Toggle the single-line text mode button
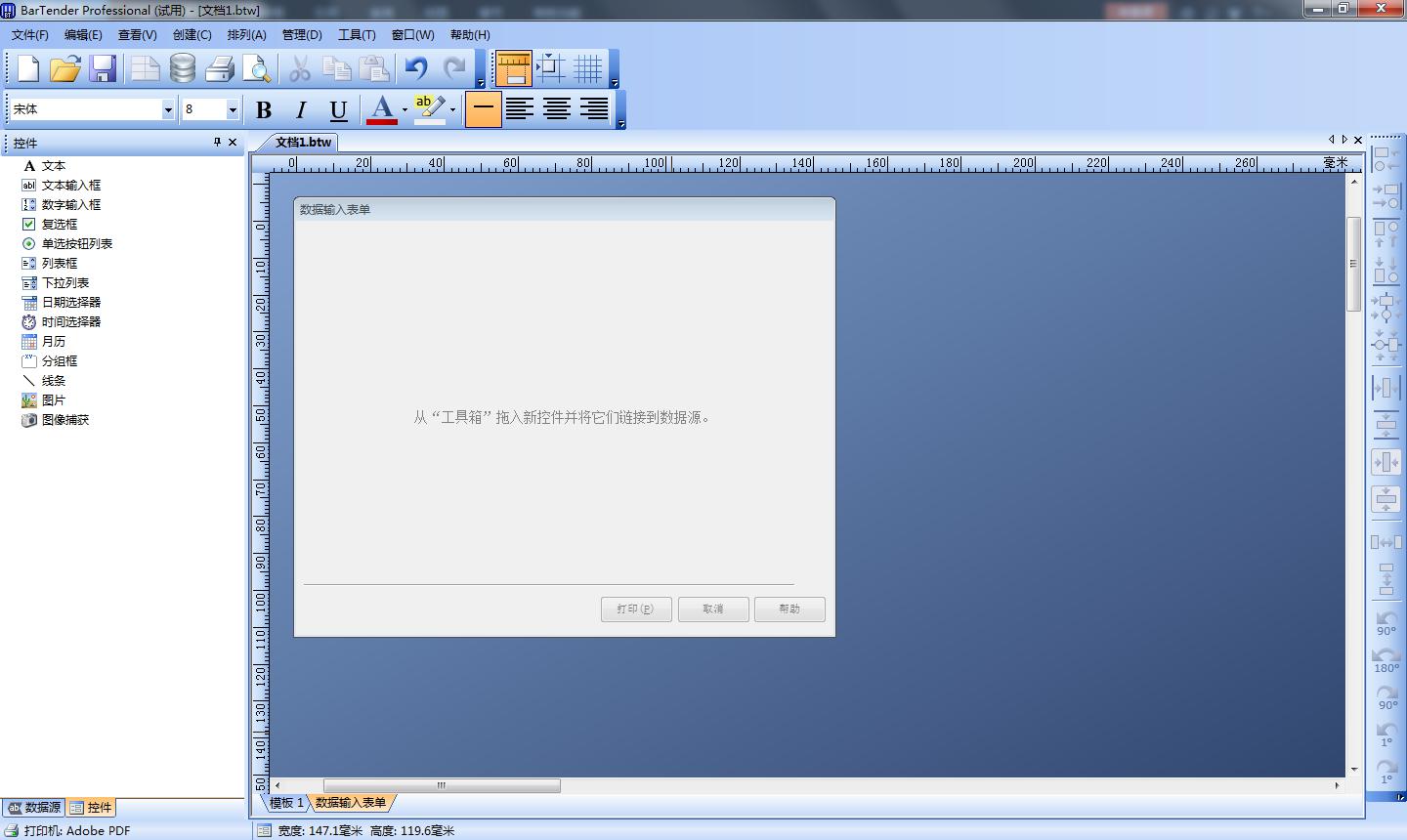1407x840 pixels. [483, 109]
